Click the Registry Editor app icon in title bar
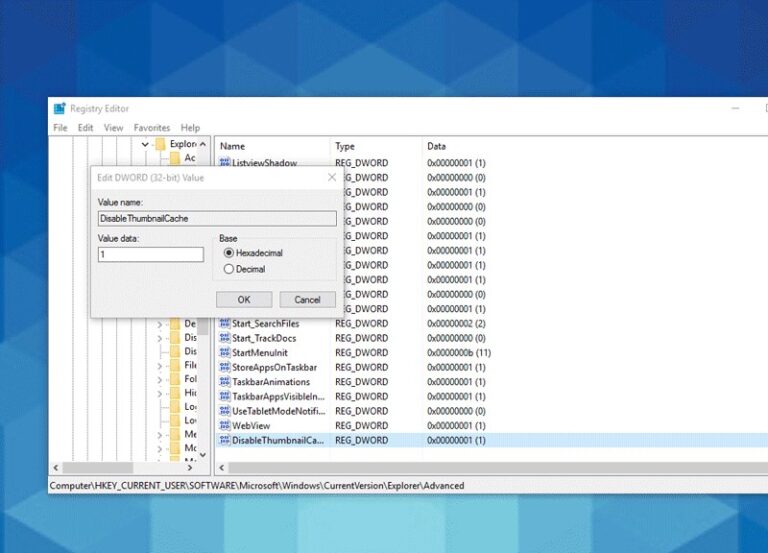 (x=60, y=108)
